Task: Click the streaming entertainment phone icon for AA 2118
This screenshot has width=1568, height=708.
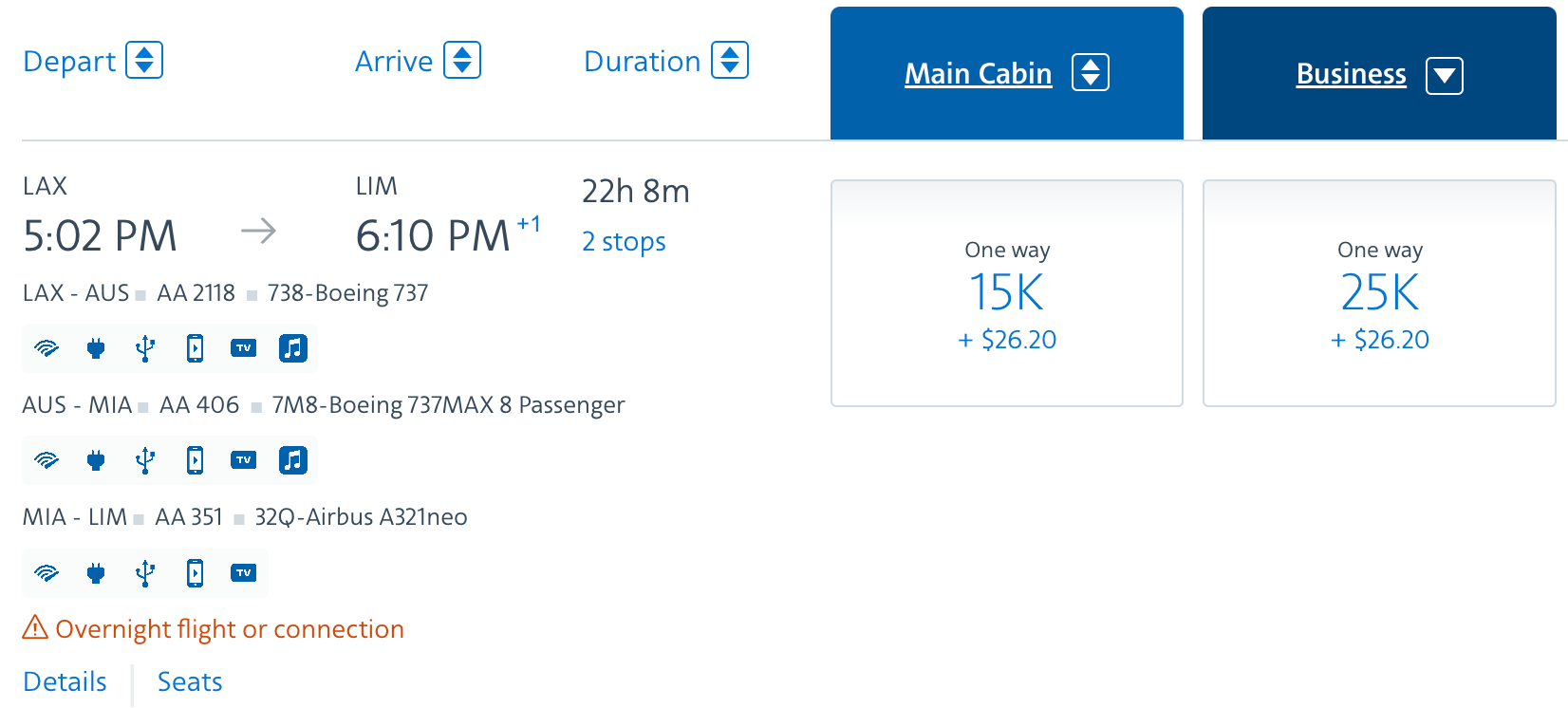Action: [x=195, y=348]
